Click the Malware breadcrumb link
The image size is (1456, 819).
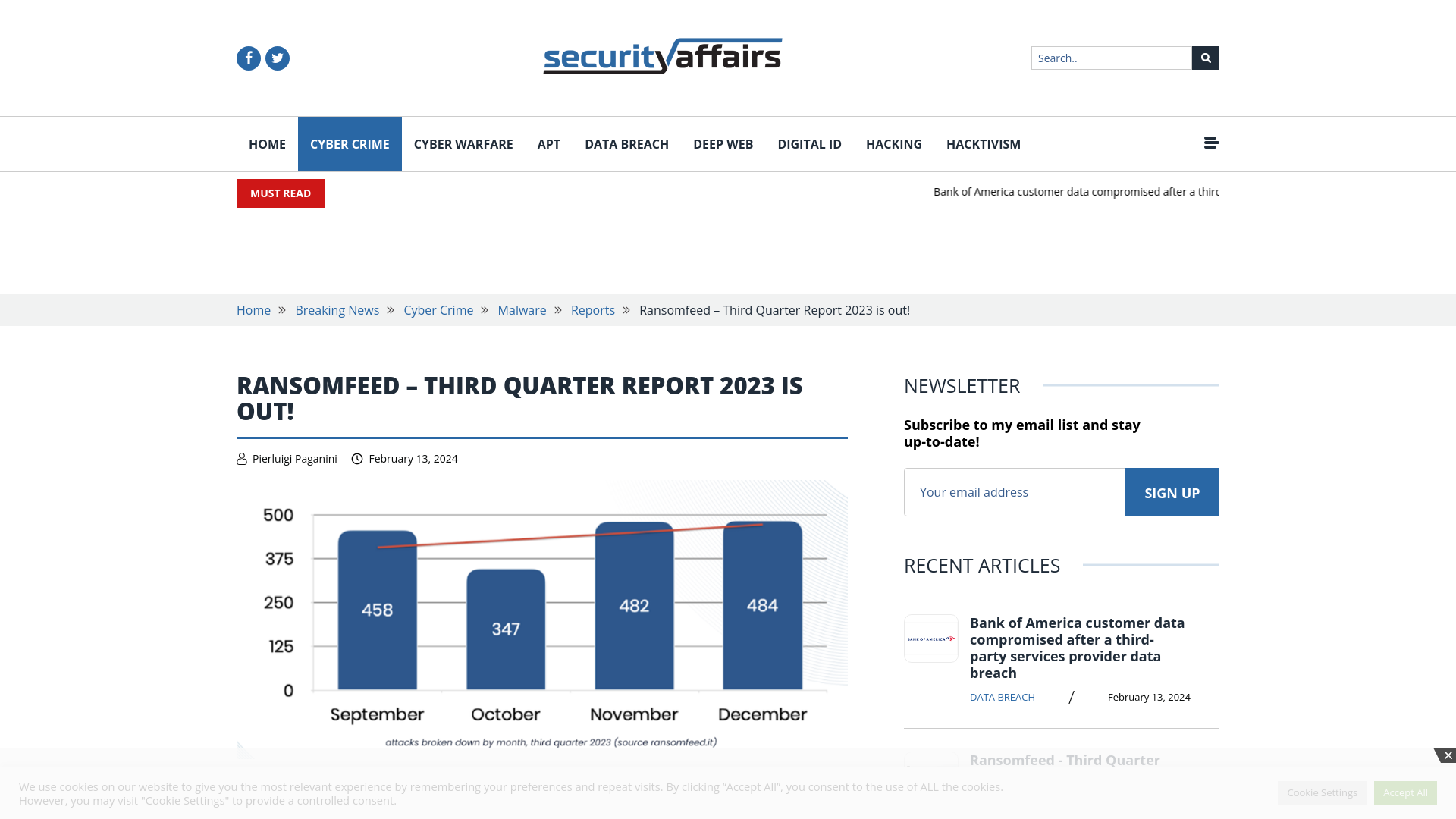click(x=522, y=310)
